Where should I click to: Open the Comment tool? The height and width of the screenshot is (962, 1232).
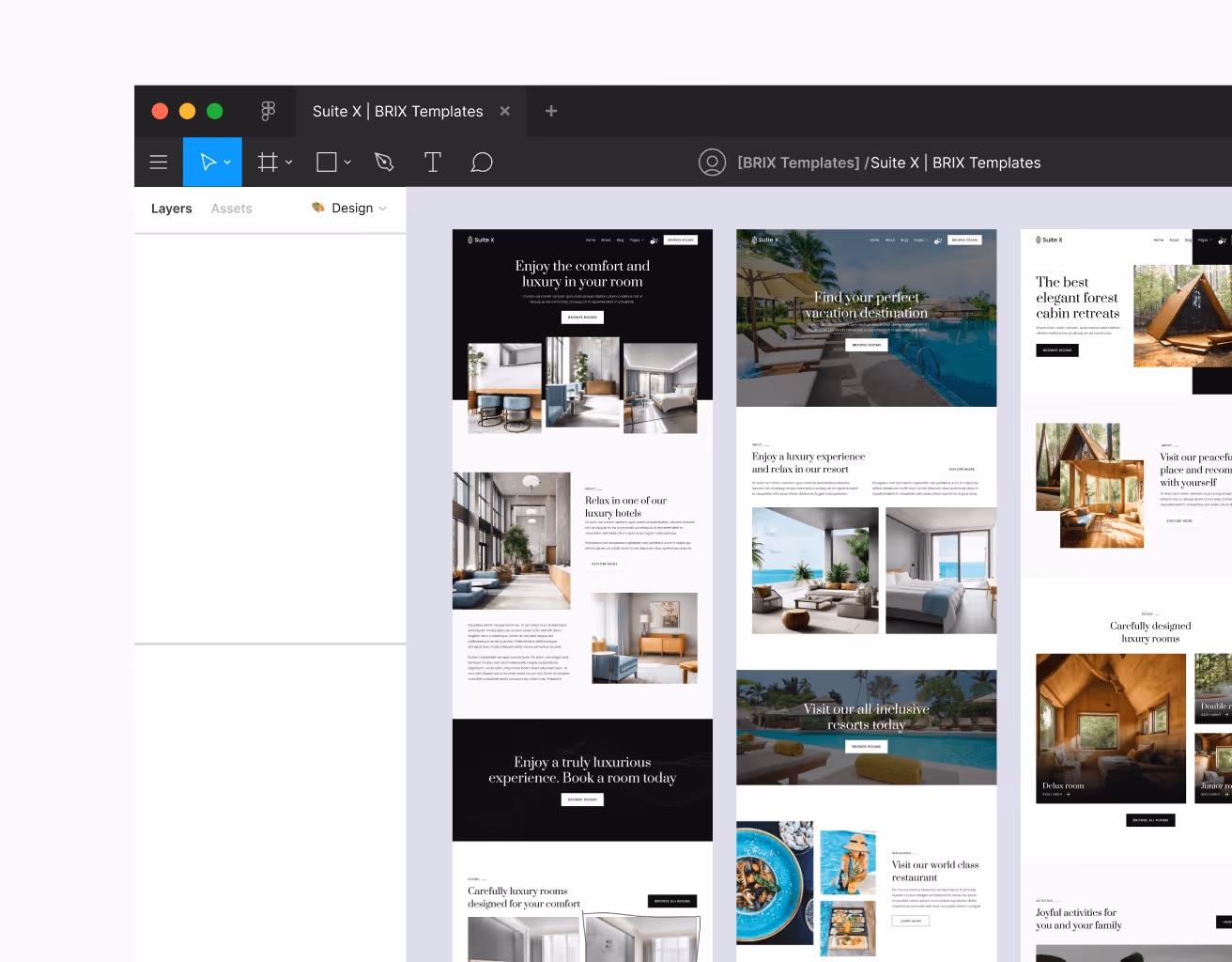coord(482,162)
